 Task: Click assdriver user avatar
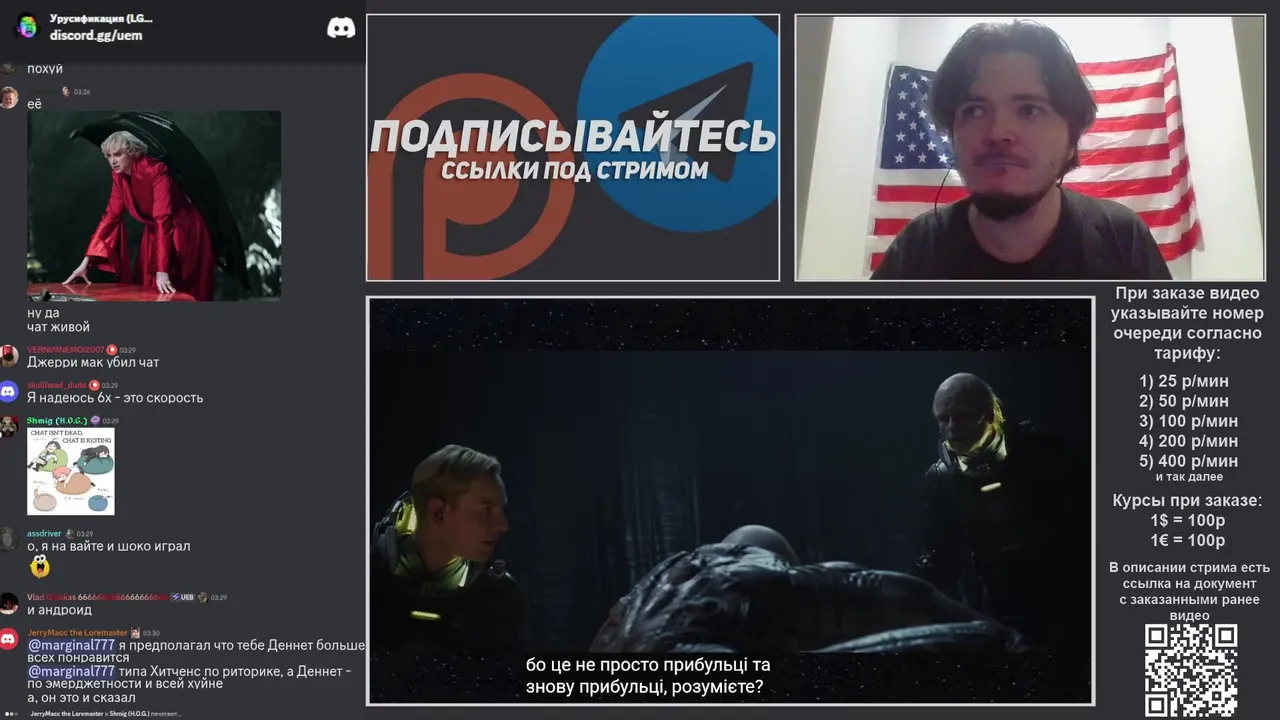[x=9, y=540]
